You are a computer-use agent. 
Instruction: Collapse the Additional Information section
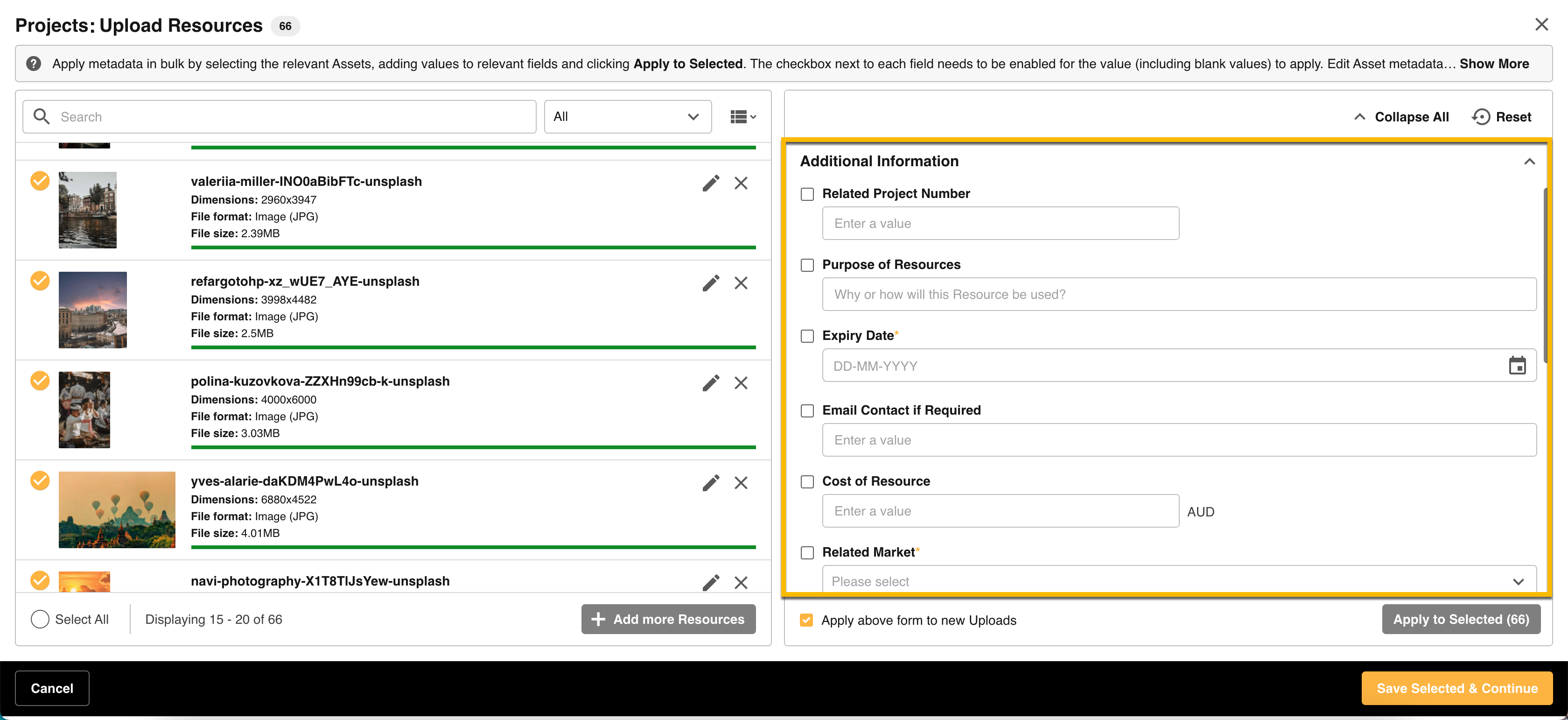click(x=1529, y=162)
